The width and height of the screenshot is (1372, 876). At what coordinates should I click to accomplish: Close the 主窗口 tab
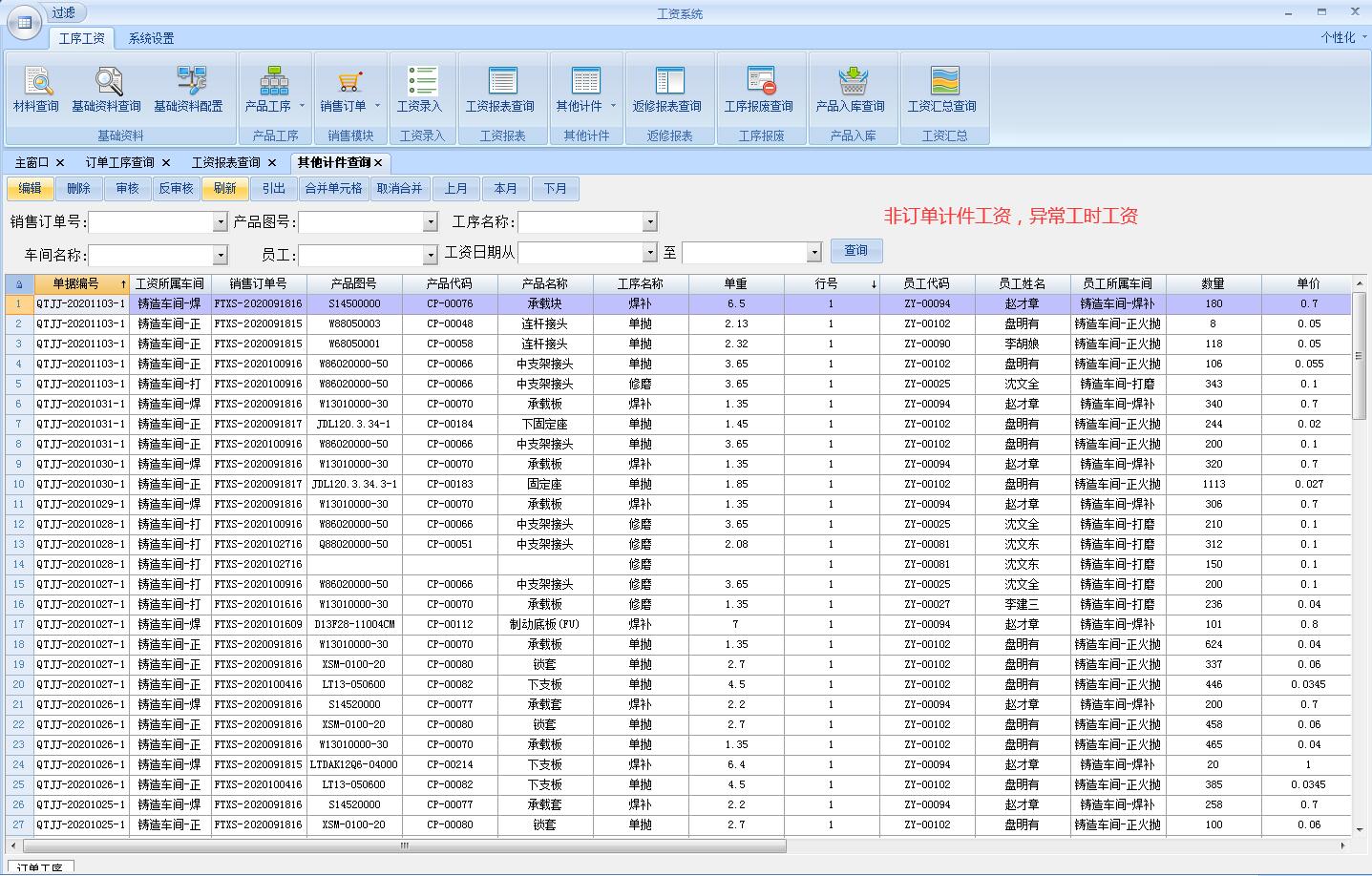(60, 163)
